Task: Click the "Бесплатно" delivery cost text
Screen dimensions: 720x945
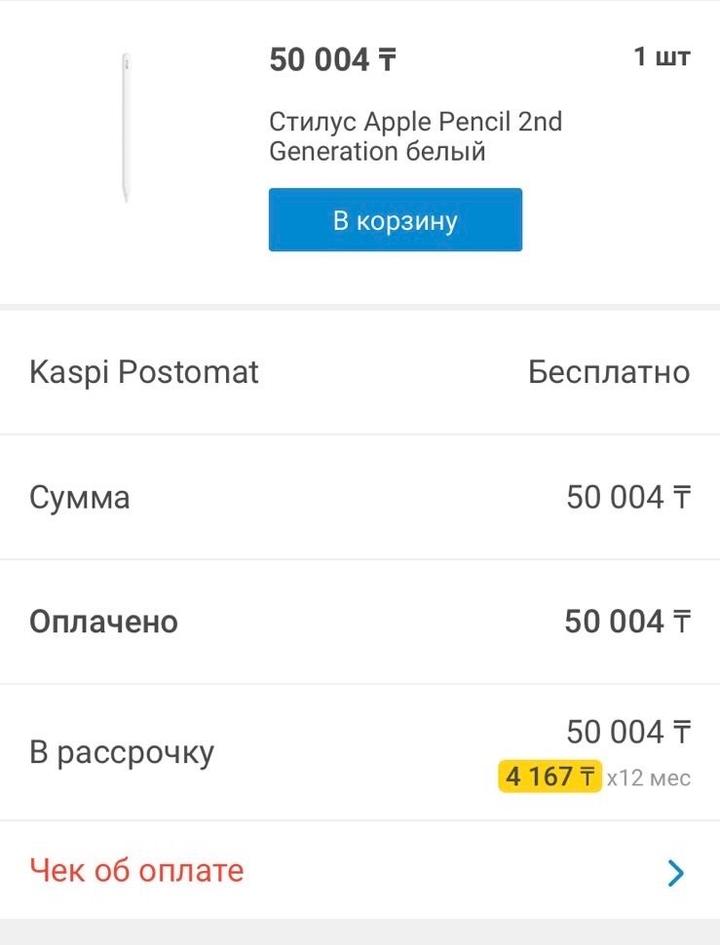Action: [x=608, y=372]
